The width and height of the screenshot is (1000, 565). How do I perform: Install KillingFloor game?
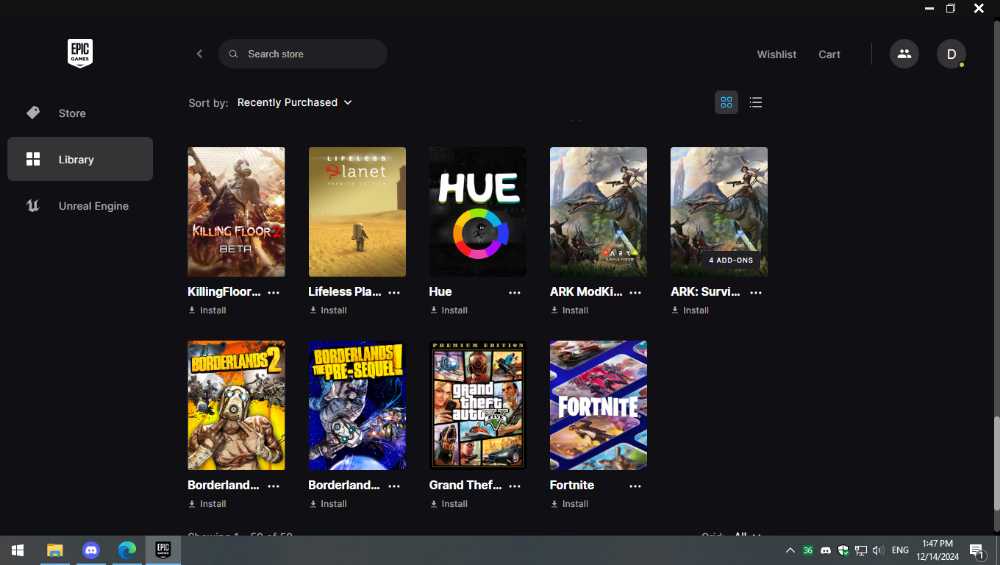coord(207,310)
